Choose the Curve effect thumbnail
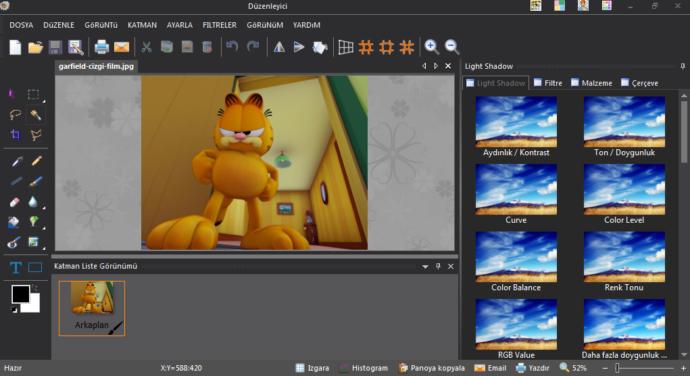Viewport: 690px width, 376px height. (516, 189)
